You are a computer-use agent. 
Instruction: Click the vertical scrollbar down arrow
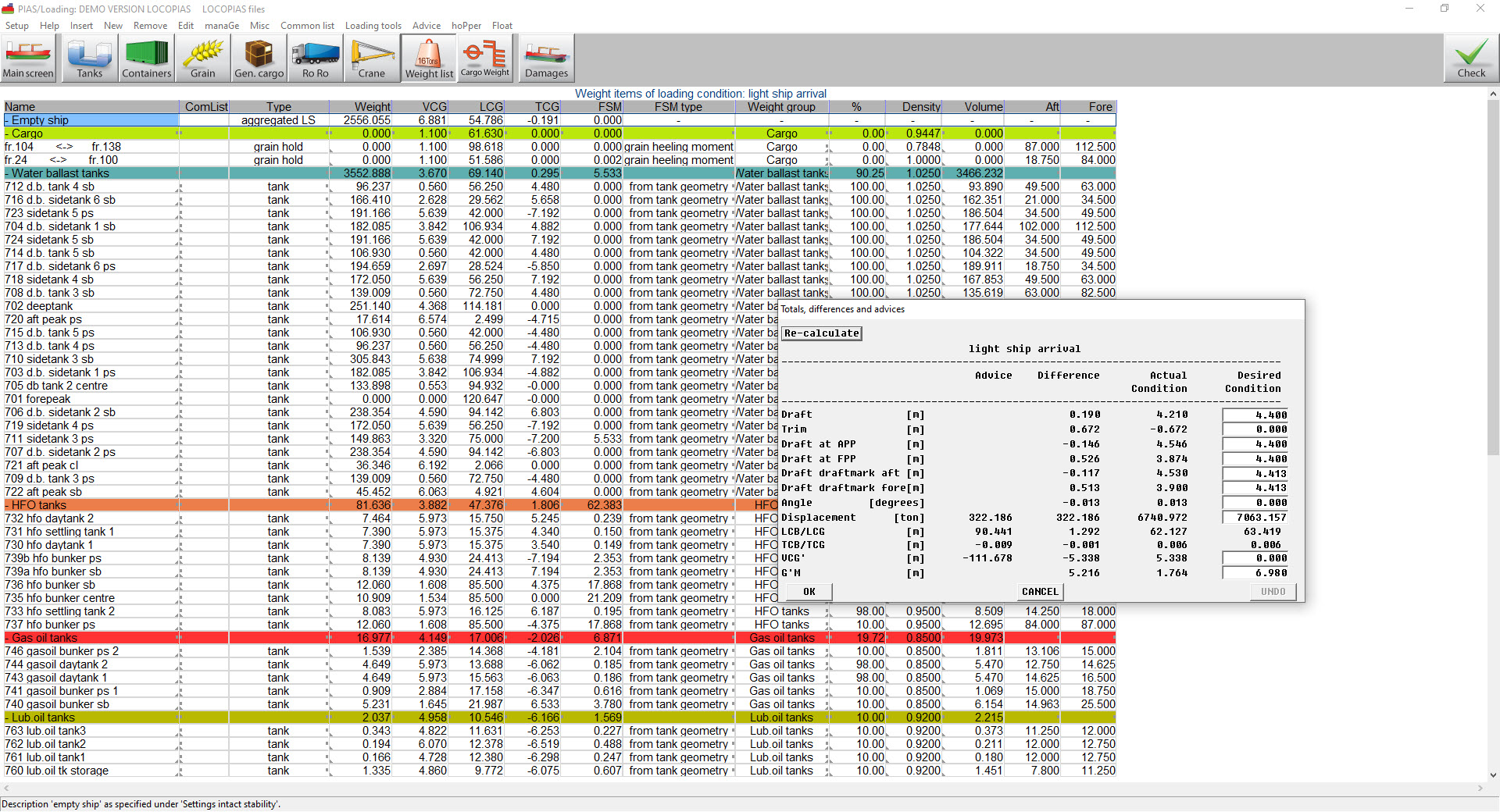[x=1493, y=775]
